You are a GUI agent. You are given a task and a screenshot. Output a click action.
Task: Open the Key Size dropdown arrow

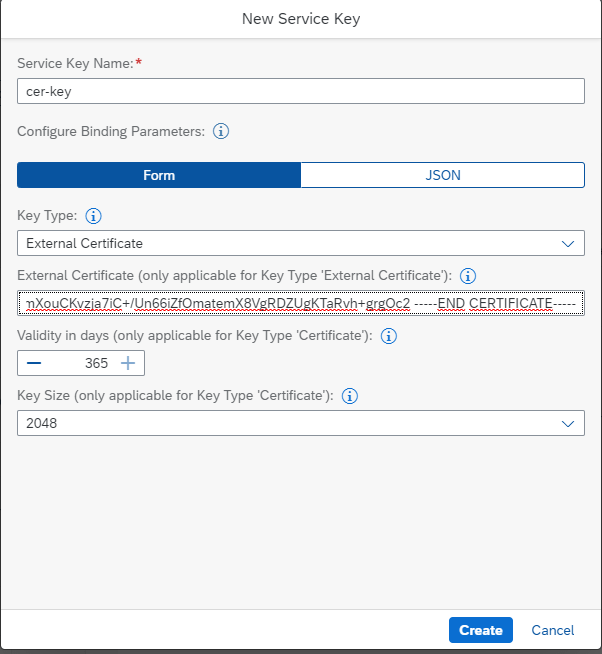[568, 423]
